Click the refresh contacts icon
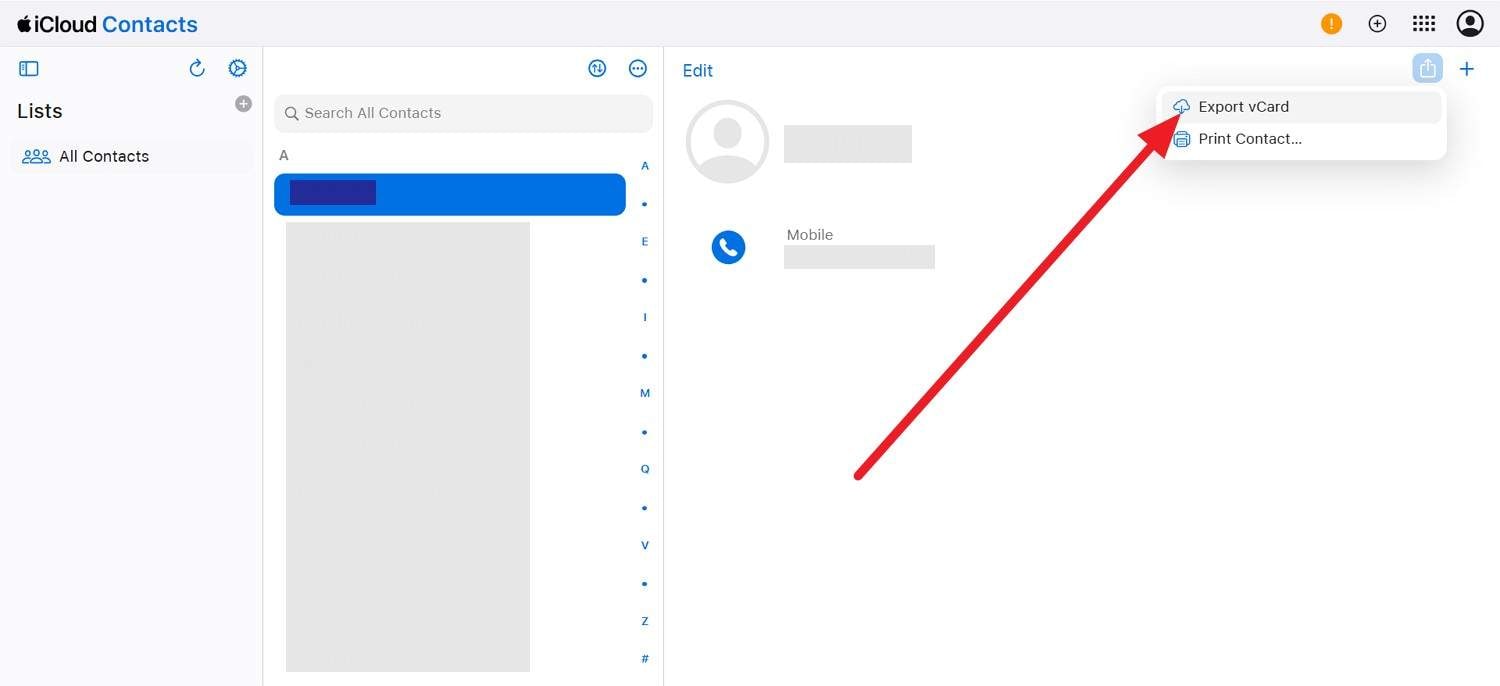This screenshot has width=1500, height=686. tap(197, 68)
